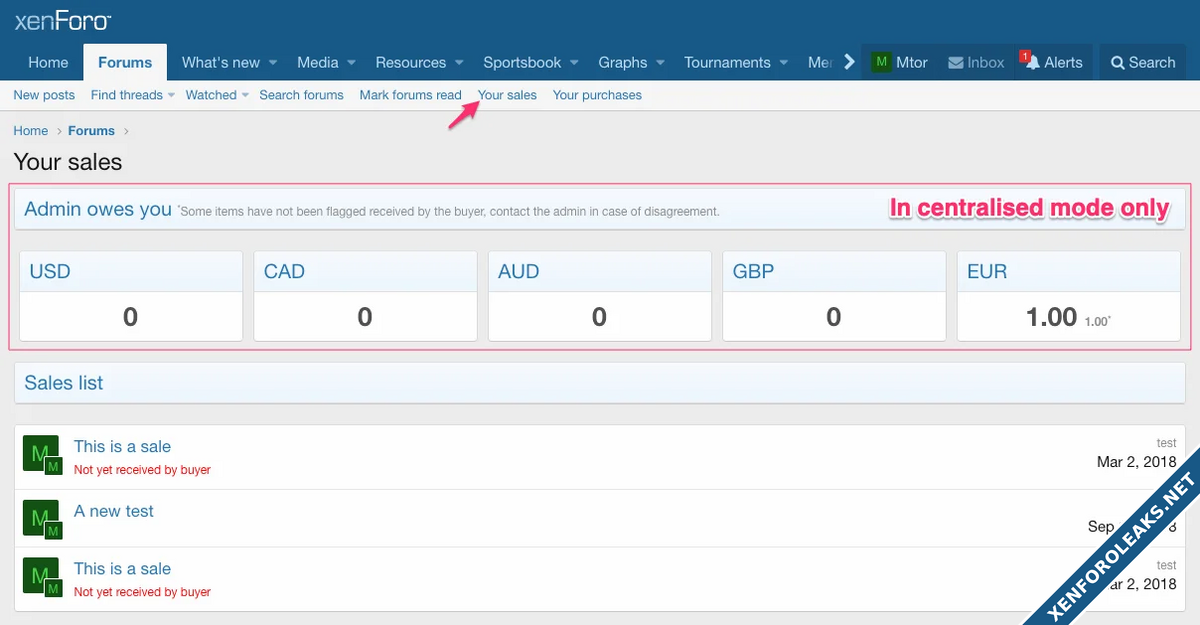The image size is (1200, 625).
Task: Expand the What's new dropdown arrow
Action: (274, 63)
